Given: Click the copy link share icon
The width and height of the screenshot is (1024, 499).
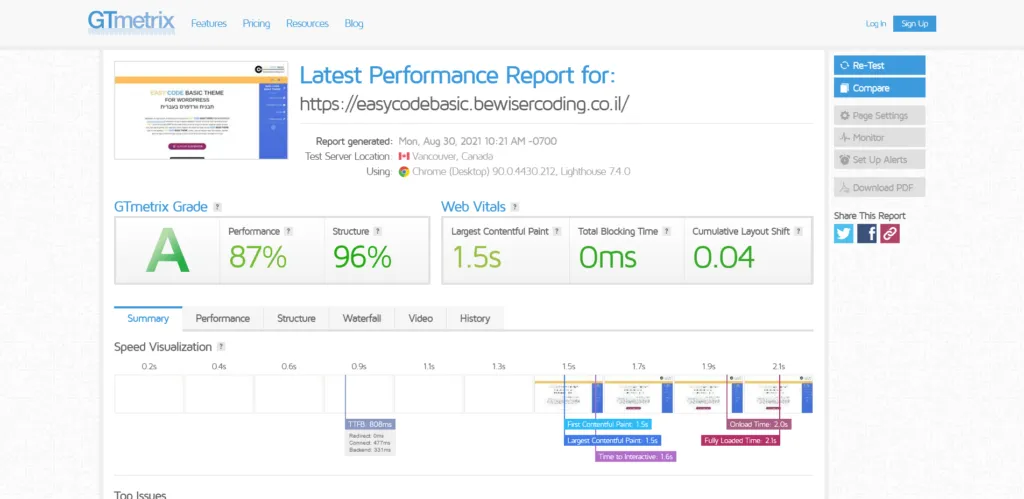Looking at the screenshot, I should [x=889, y=233].
